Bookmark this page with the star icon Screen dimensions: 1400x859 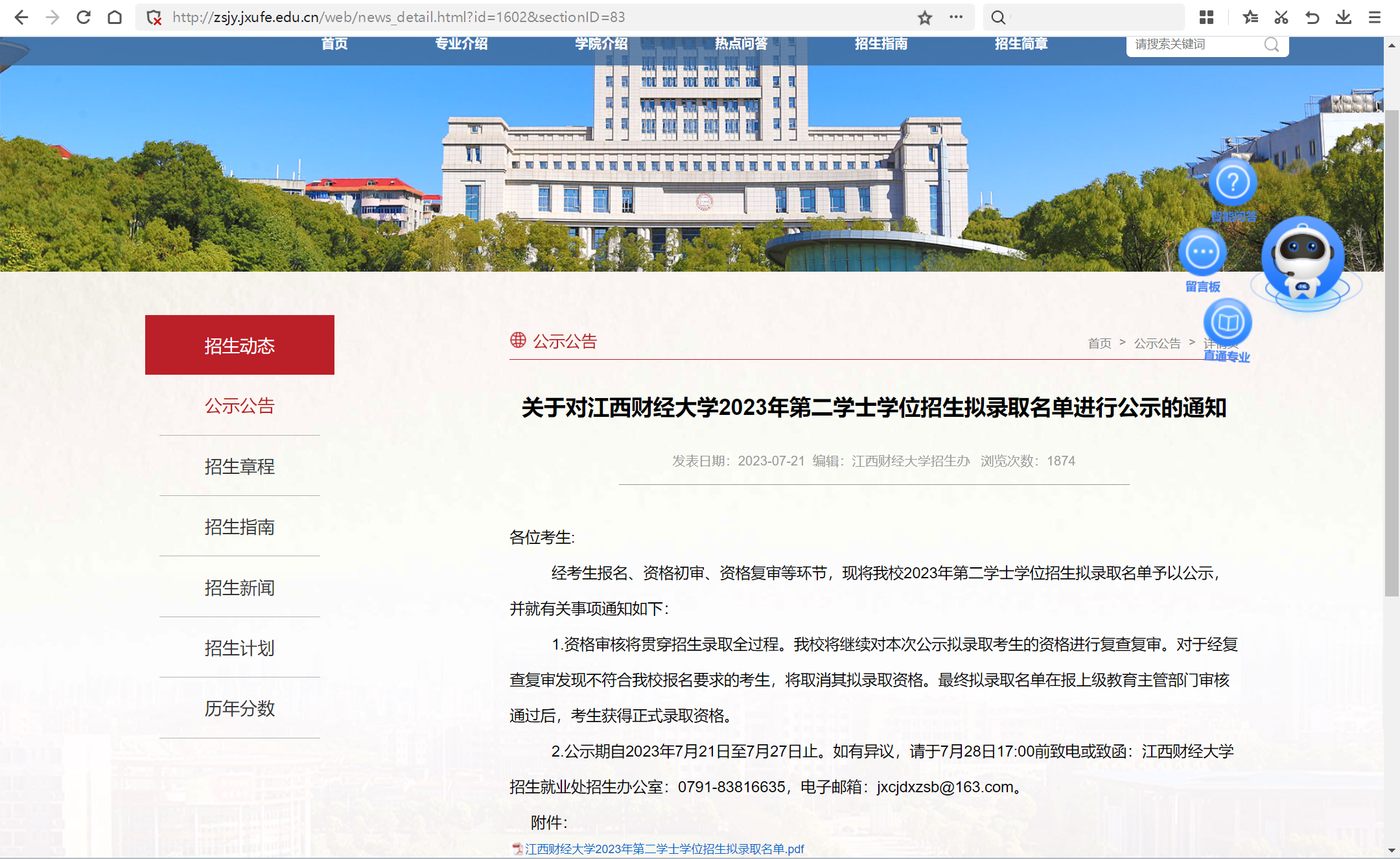[925, 17]
